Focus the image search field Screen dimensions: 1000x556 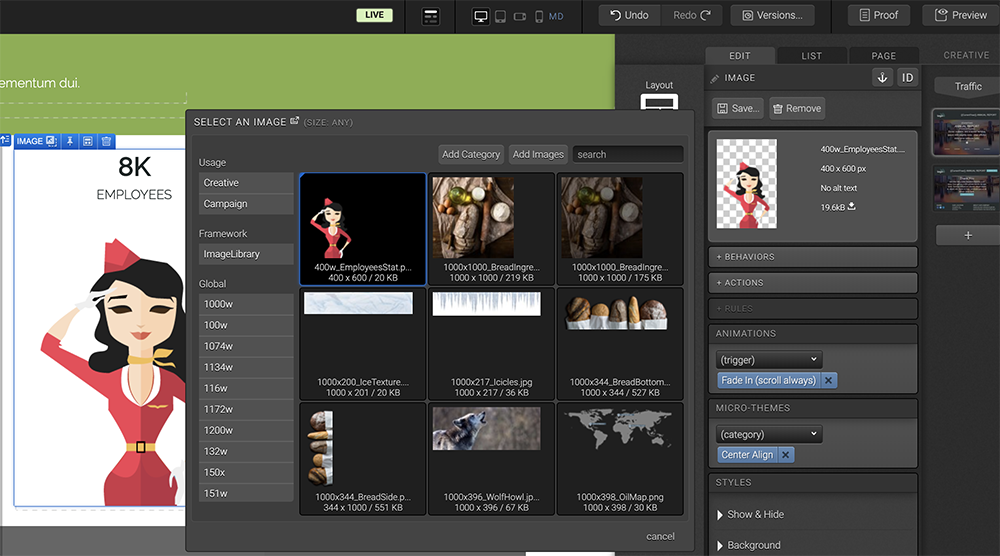point(628,154)
